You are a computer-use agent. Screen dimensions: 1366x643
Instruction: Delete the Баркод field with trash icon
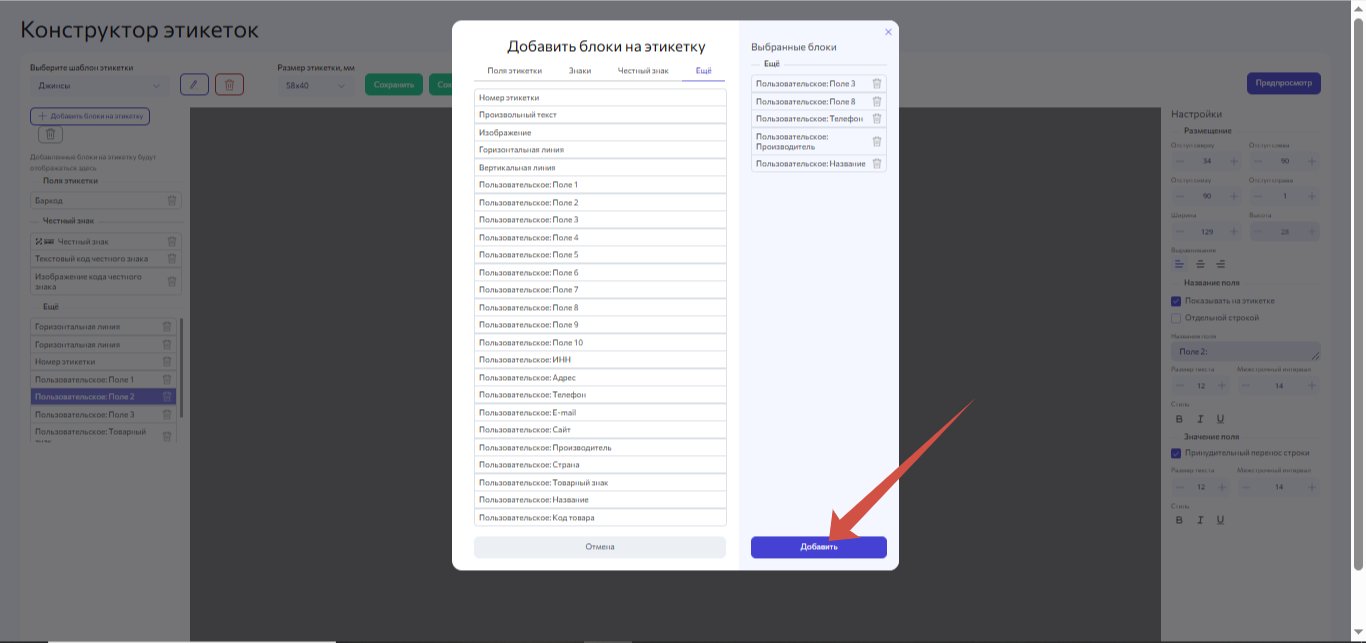coord(171,201)
